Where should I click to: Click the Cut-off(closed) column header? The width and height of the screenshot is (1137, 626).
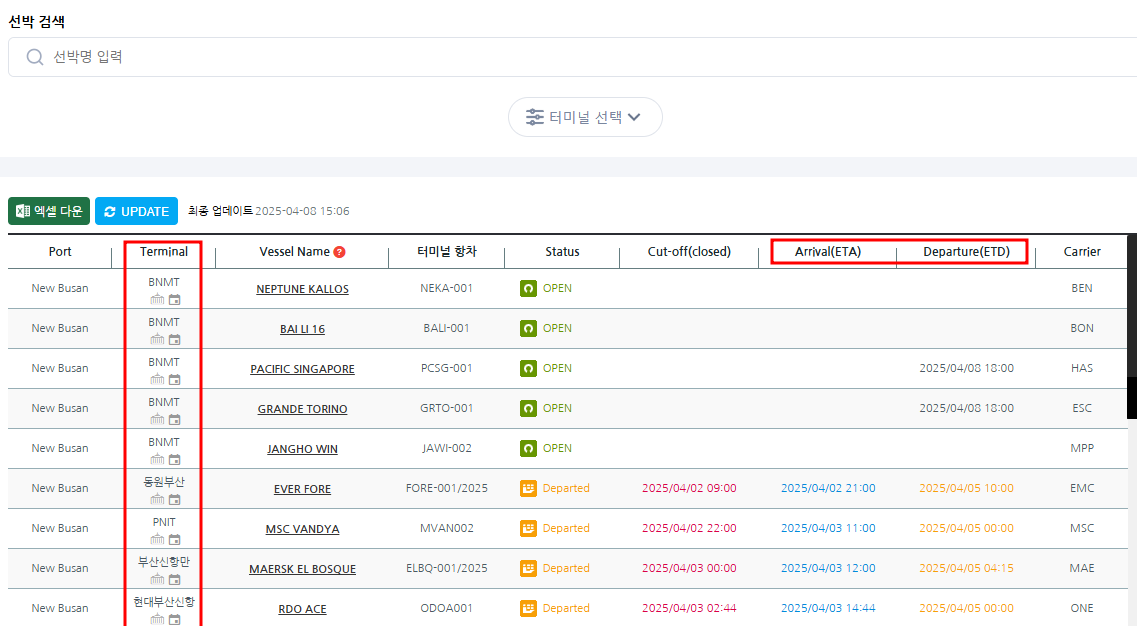point(689,252)
